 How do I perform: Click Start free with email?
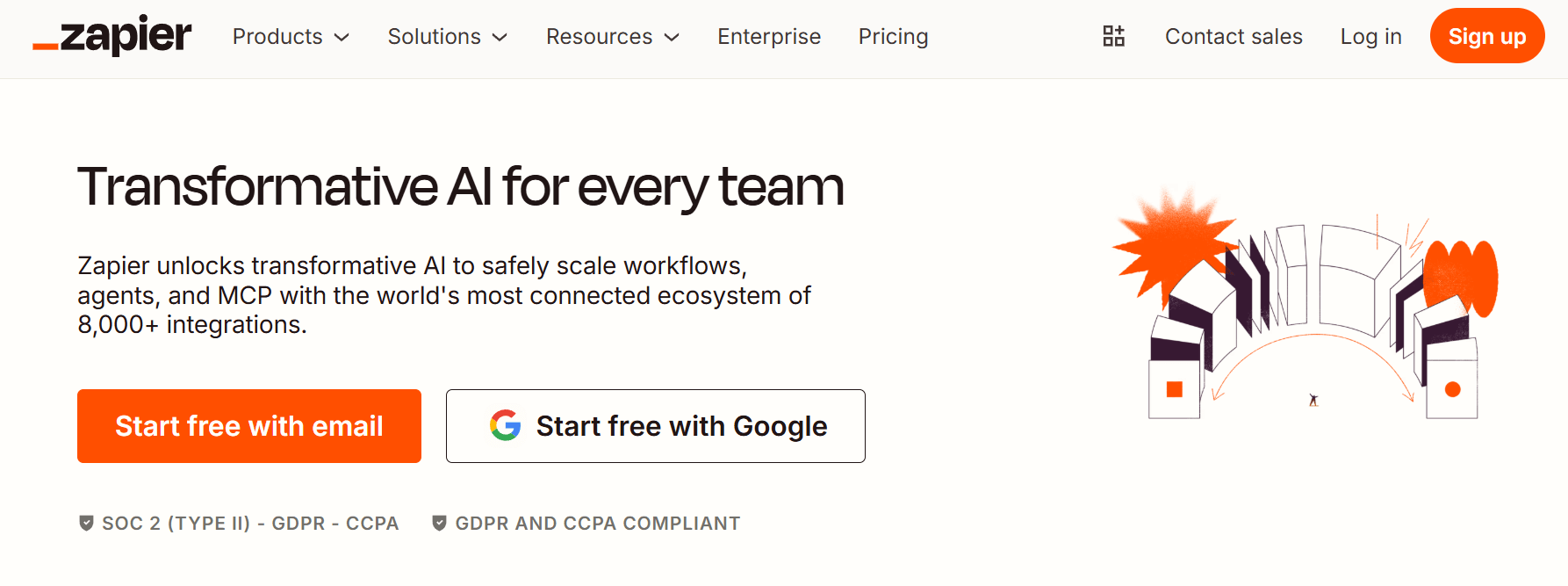point(248,426)
